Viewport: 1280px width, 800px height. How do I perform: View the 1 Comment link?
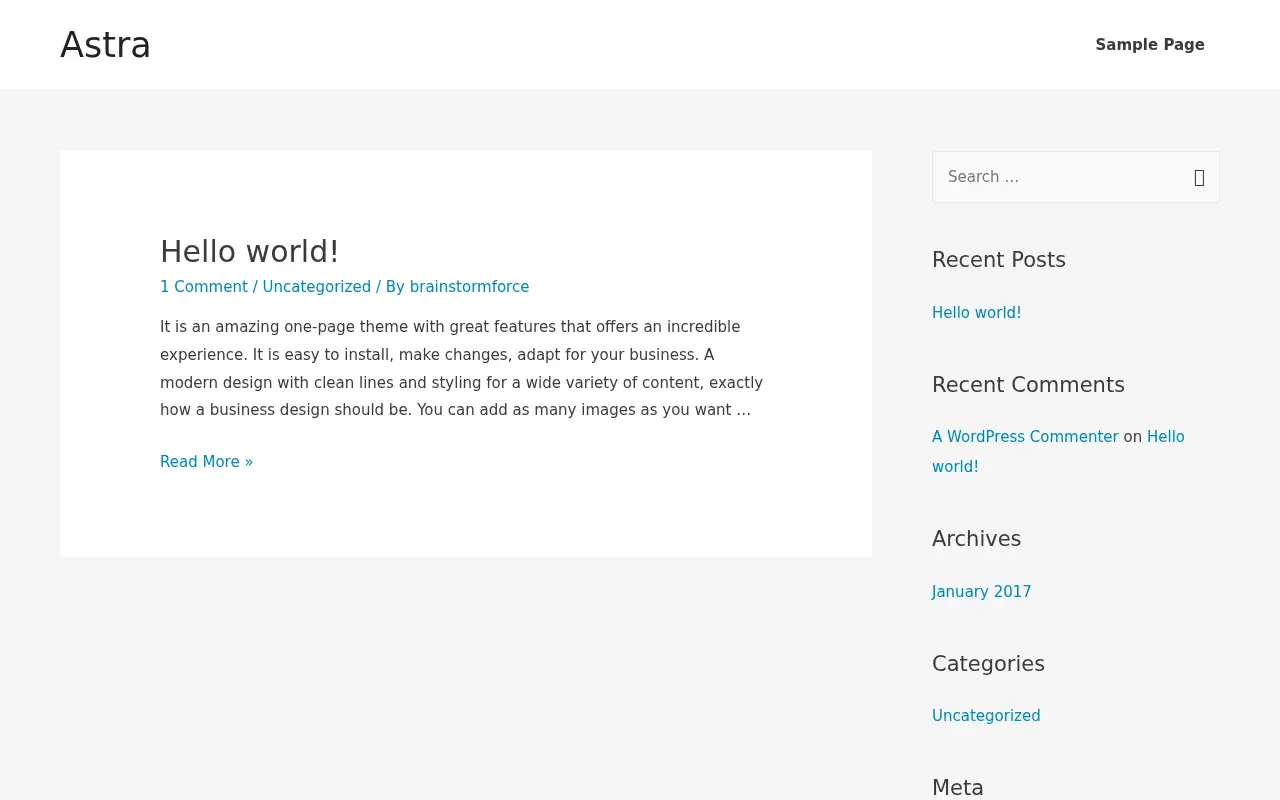pyautogui.click(x=204, y=287)
